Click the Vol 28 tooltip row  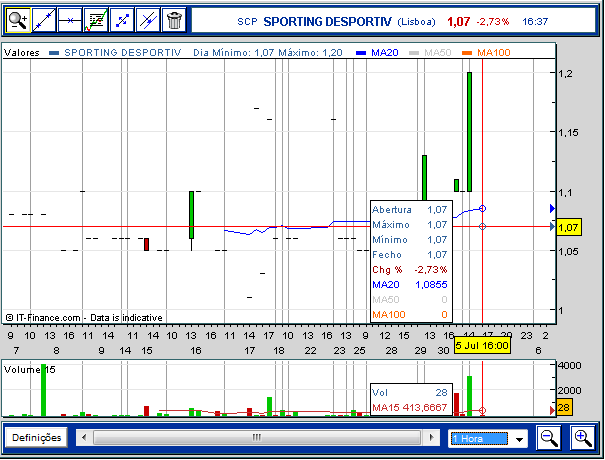pyautogui.click(x=410, y=392)
